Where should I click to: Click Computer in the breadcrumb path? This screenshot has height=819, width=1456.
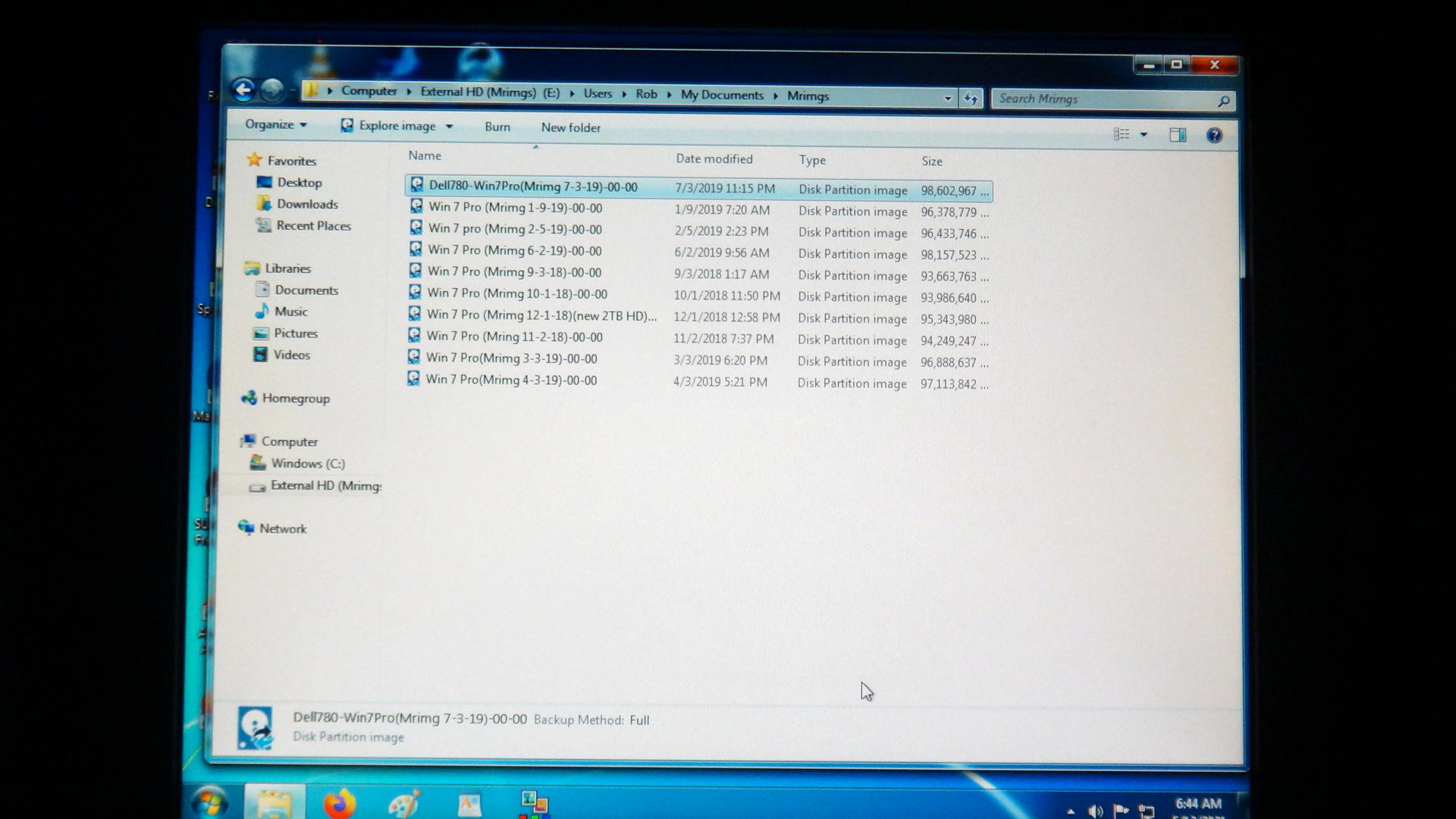click(369, 91)
